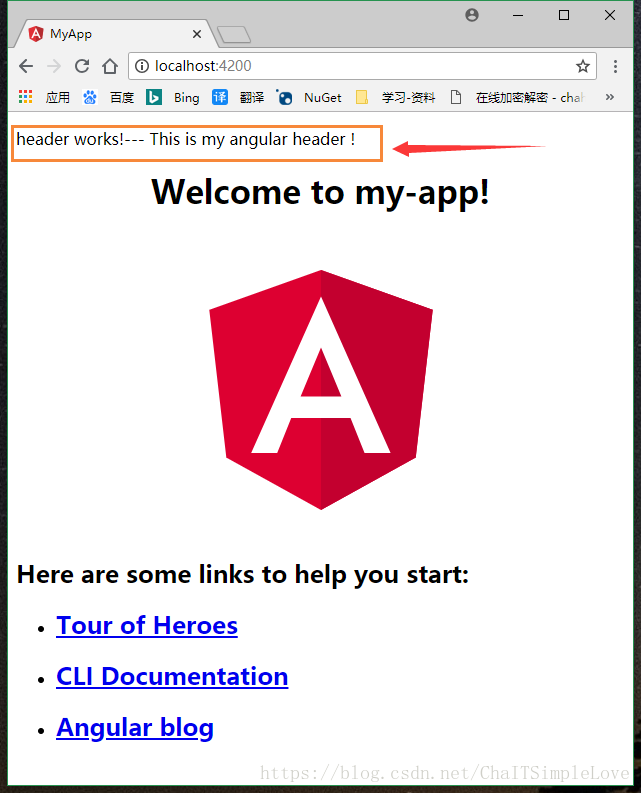Open the Angular blog link

[x=135, y=728]
